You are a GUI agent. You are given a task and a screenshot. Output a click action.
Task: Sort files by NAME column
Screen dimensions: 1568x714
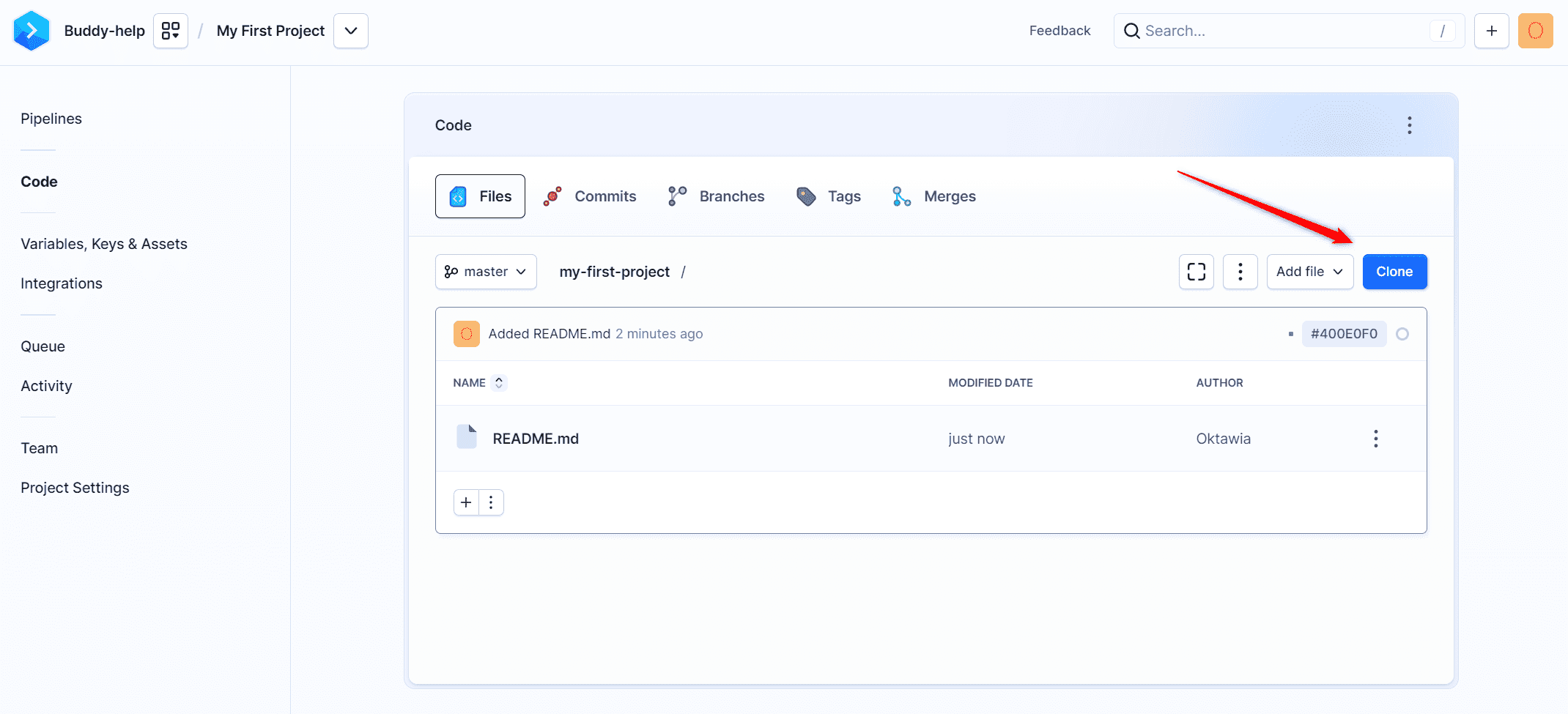(480, 383)
